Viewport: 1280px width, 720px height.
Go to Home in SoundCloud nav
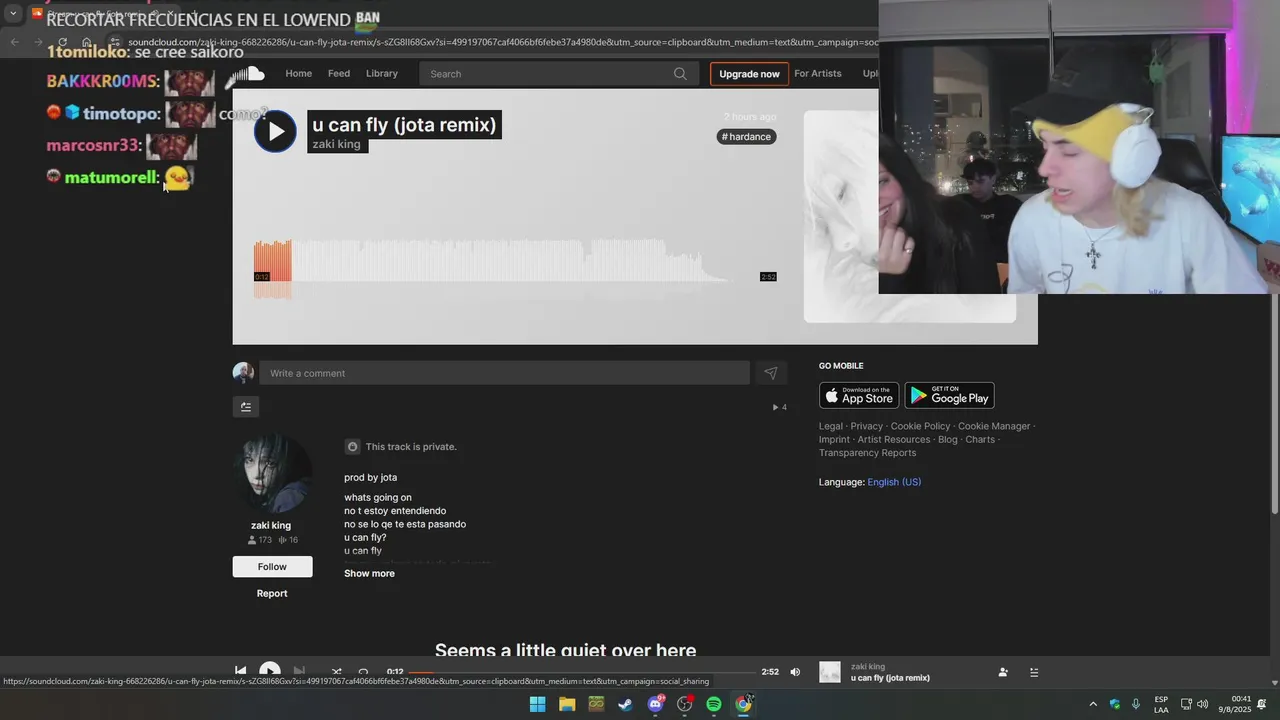pos(298,74)
